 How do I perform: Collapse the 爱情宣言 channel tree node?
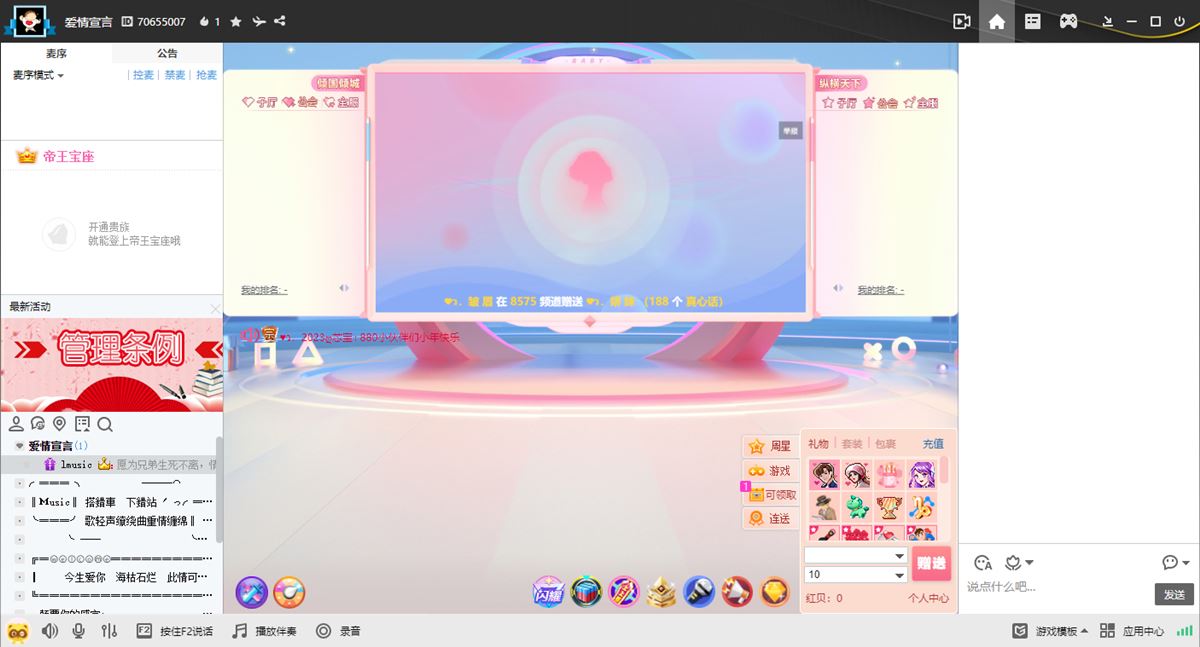(x=19, y=446)
